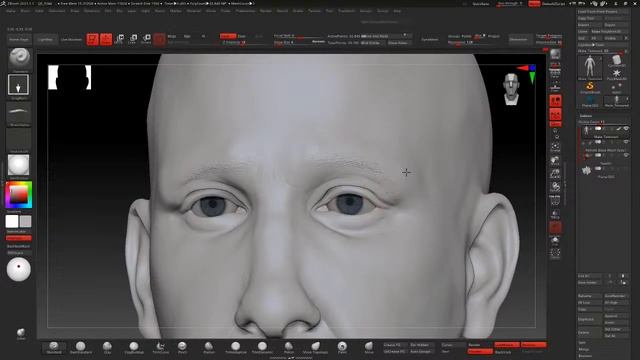This screenshot has width=640, height=360.
Task: Open the Render menu
Action: point(266,11)
